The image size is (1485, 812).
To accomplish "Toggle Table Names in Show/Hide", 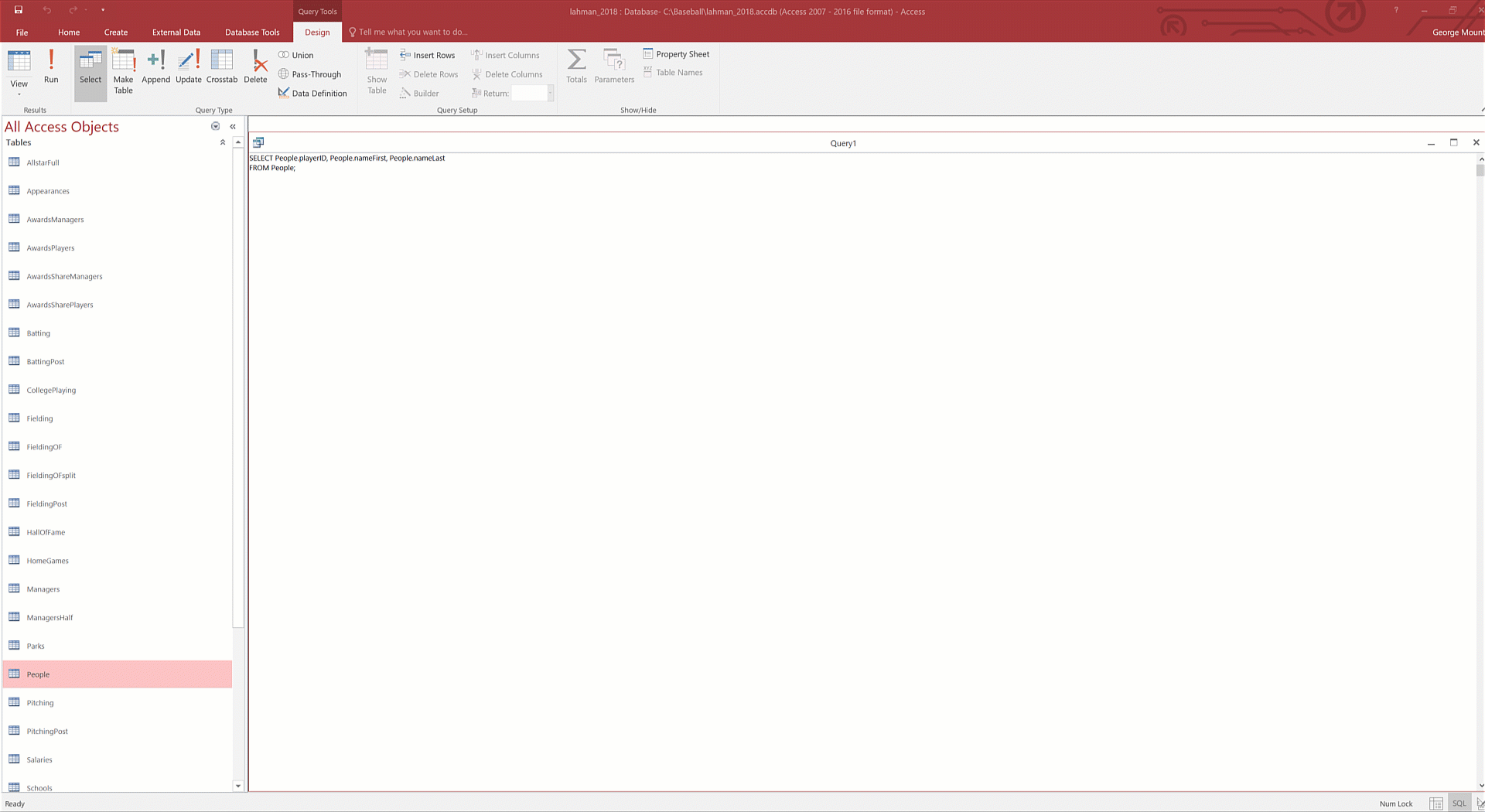I will tap(673, 73).
